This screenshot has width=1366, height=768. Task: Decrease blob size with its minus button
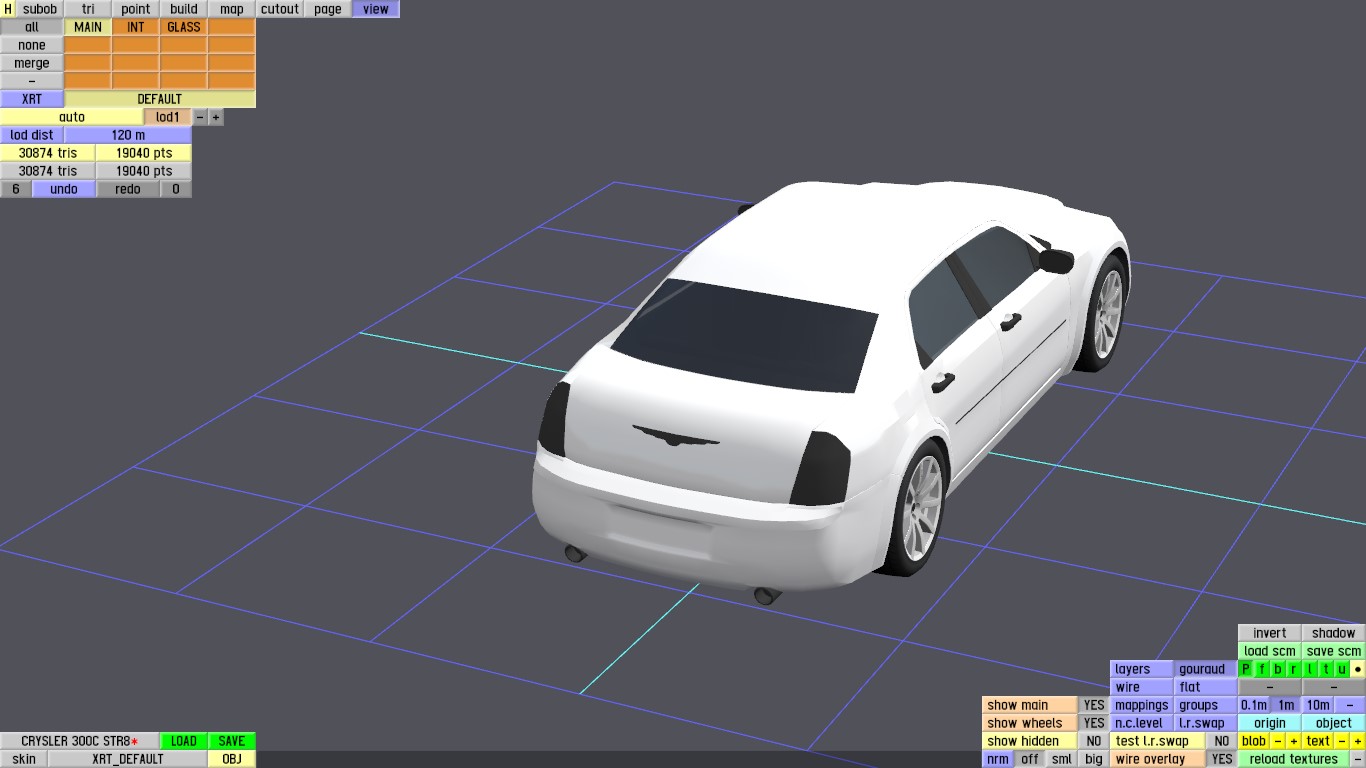(x=1278, y=741)
